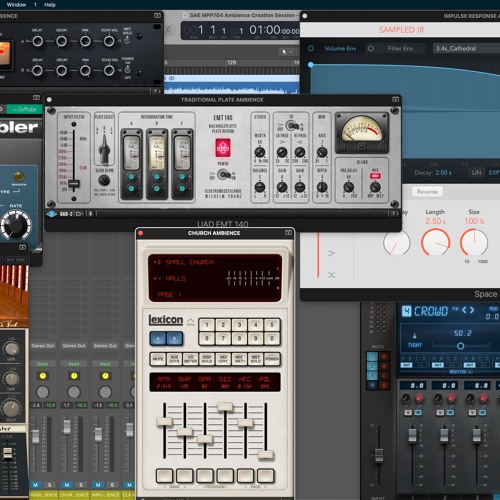Image resolution: width=500 pixels, height=500 pixels.
Task: Toggle the Lexicon Power button
Action: (x=272, y=359)
